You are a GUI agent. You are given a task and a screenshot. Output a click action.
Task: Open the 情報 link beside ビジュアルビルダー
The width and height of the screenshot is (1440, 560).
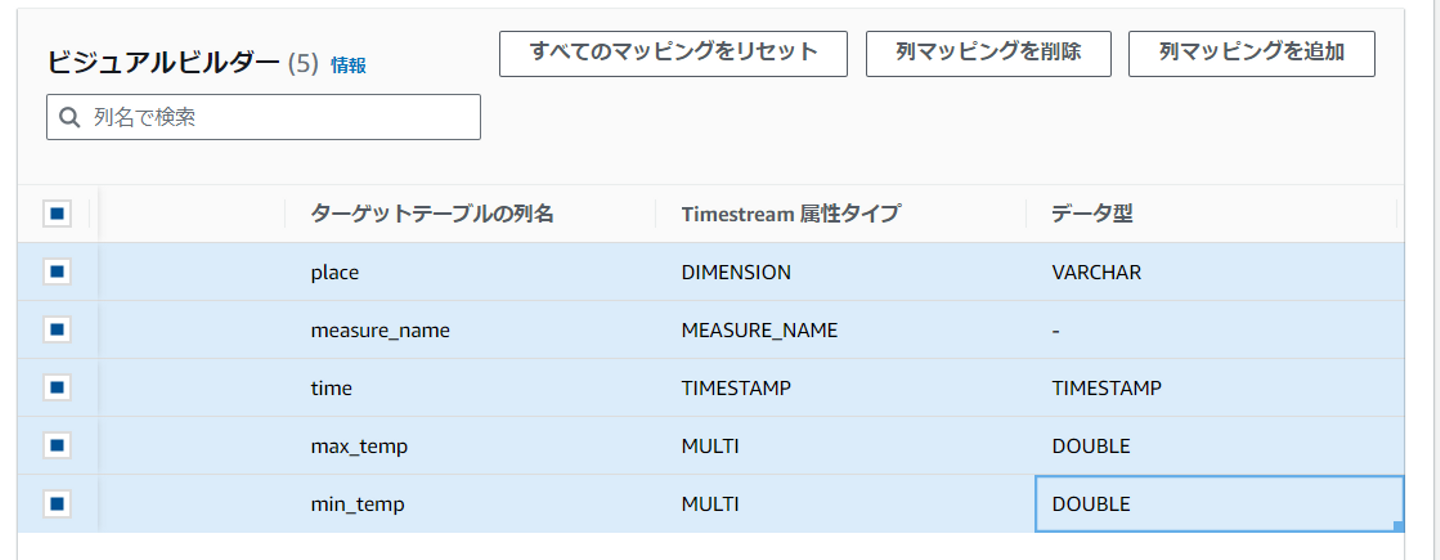[x=348, y=66]
